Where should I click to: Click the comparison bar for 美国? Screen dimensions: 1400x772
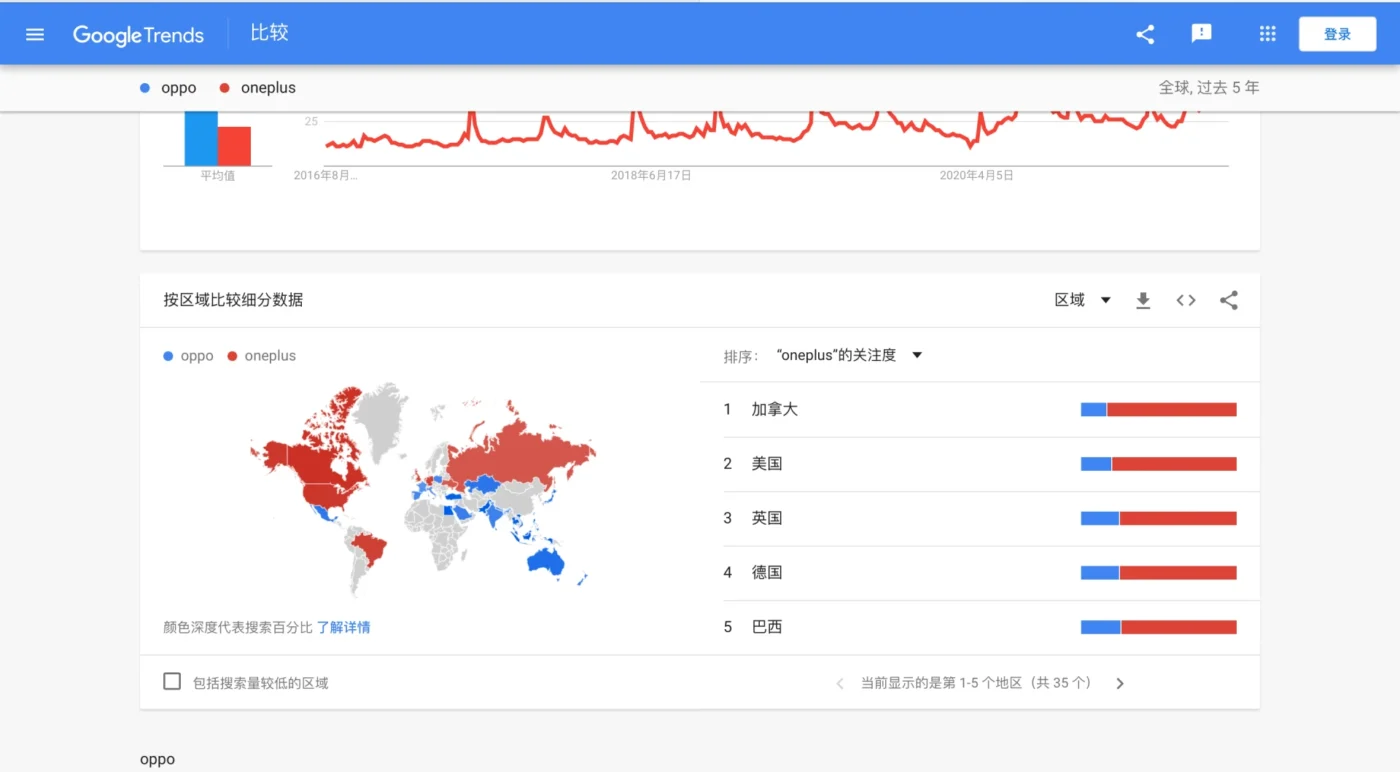1158,464
